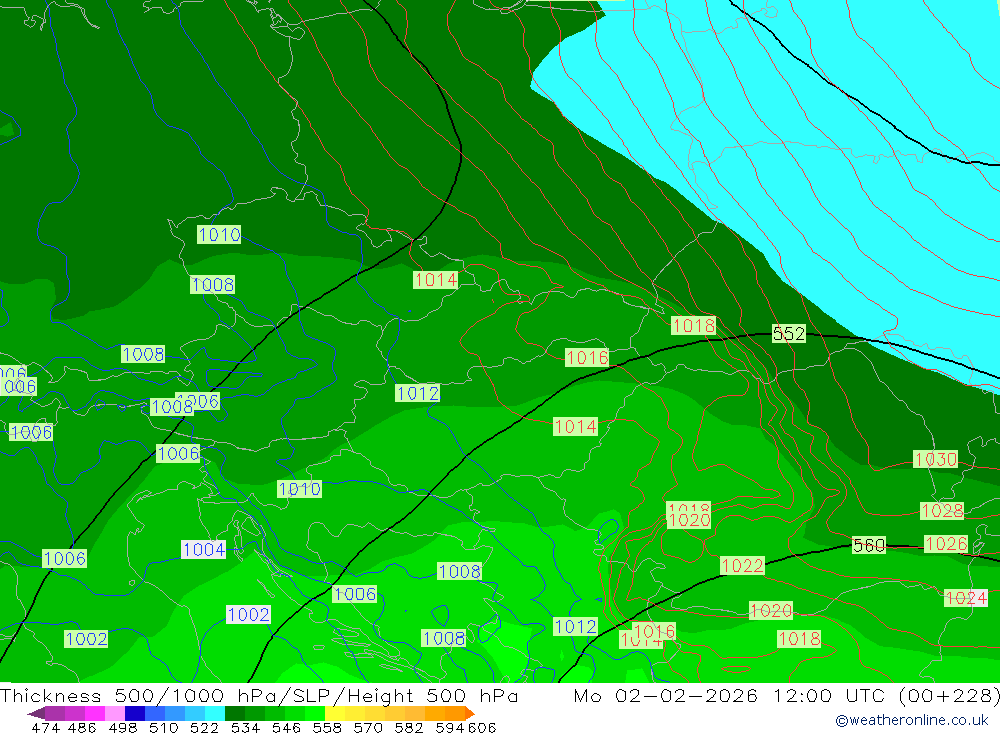The height and width of the screenshot is (733, 1000).
Task: Click the 1028 pressure label
Action: click(x=942, y=511)
